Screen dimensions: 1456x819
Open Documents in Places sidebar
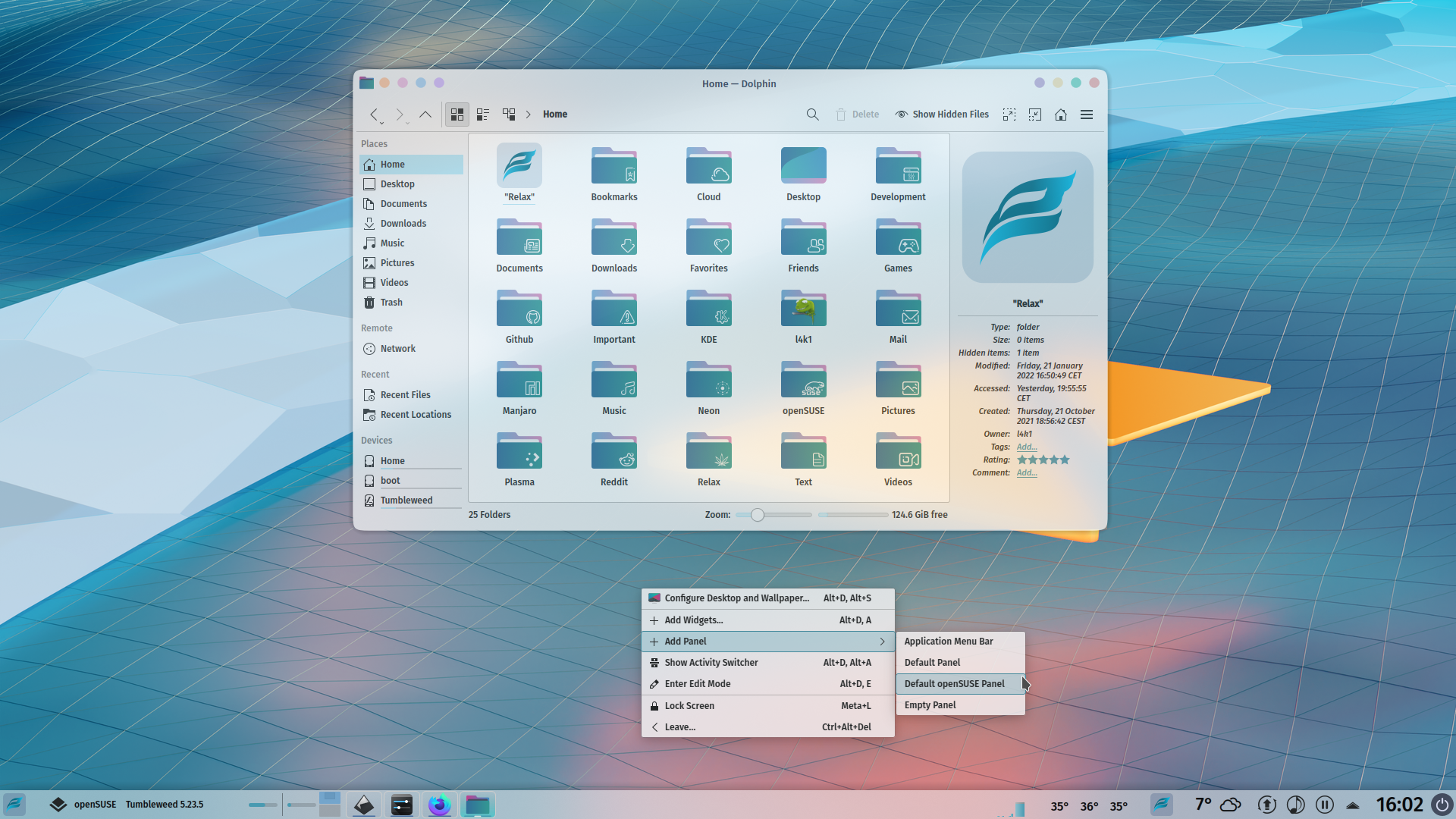pyautogui.click(x=411, y=204)
